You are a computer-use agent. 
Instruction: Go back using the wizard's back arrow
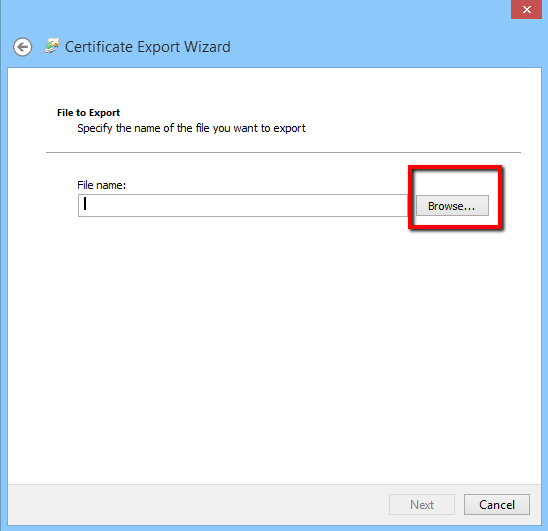(23, 47)
